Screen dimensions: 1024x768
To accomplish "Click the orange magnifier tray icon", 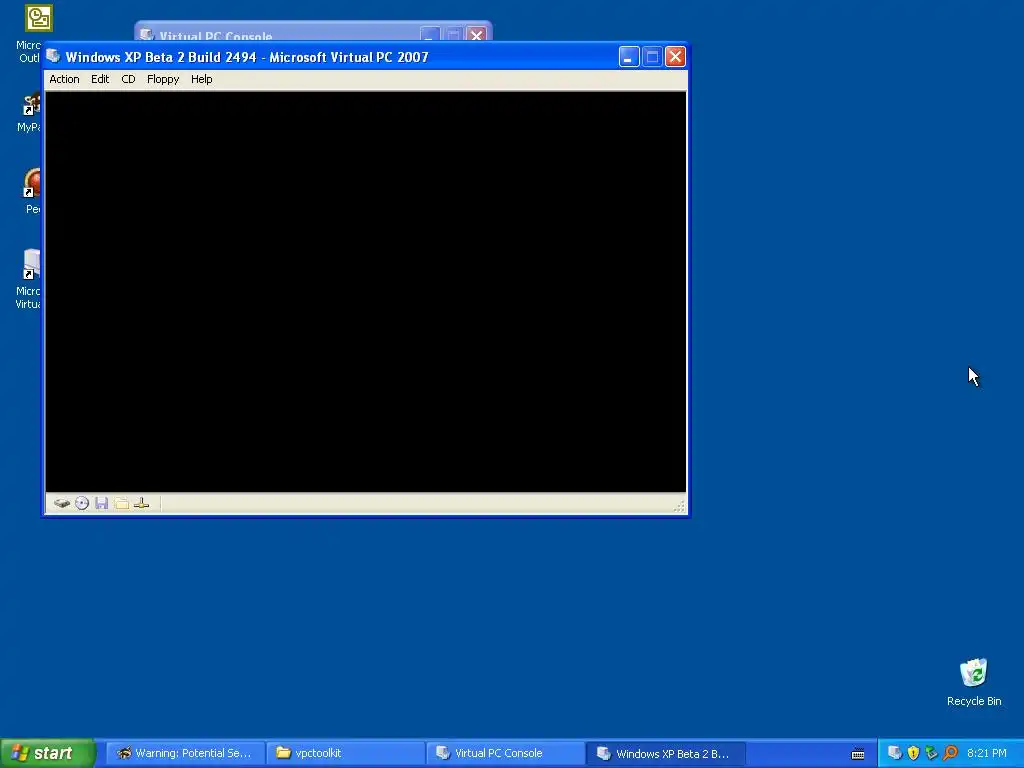I will pos(950,753).
